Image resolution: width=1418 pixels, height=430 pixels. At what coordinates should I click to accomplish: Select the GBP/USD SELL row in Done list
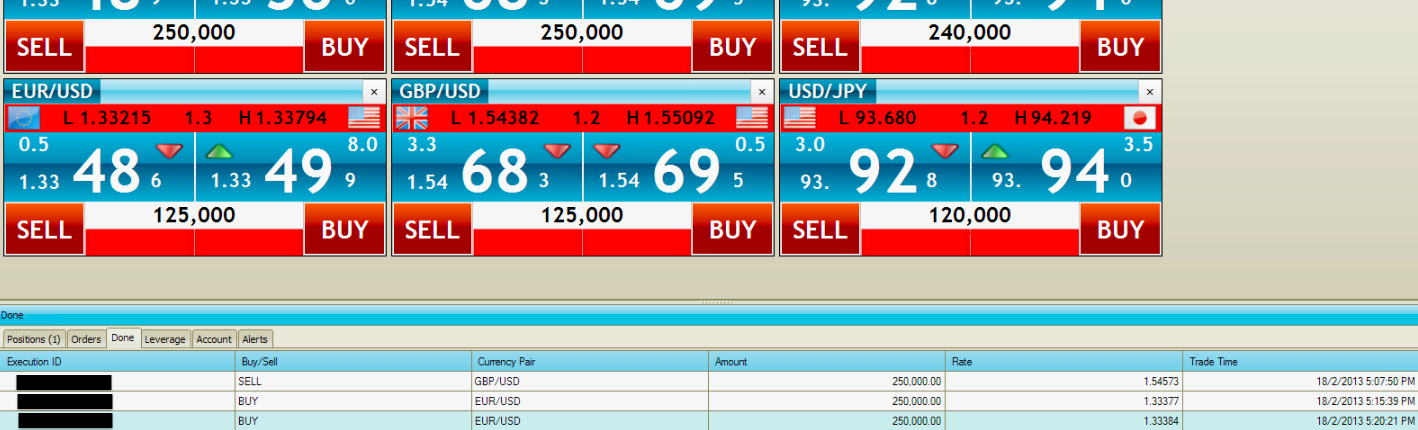(590, 381)
